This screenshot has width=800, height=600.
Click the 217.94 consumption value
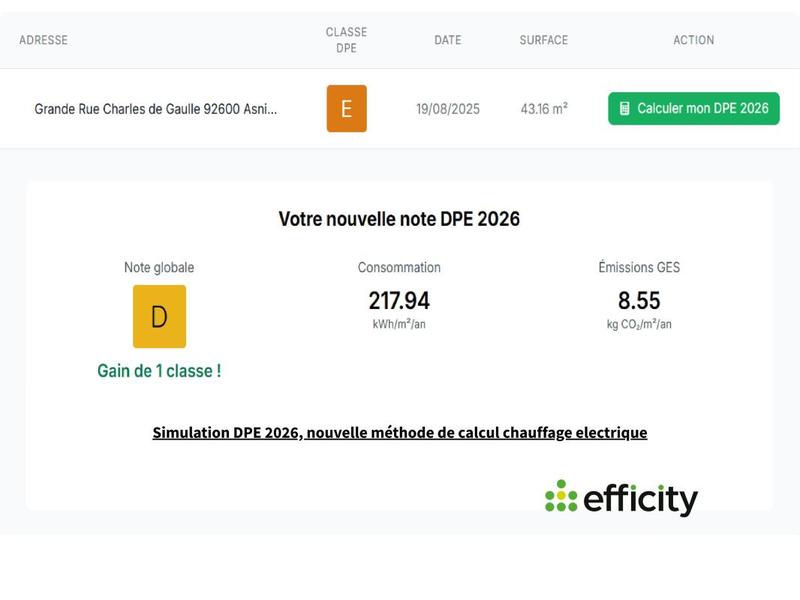click(399, 300)
